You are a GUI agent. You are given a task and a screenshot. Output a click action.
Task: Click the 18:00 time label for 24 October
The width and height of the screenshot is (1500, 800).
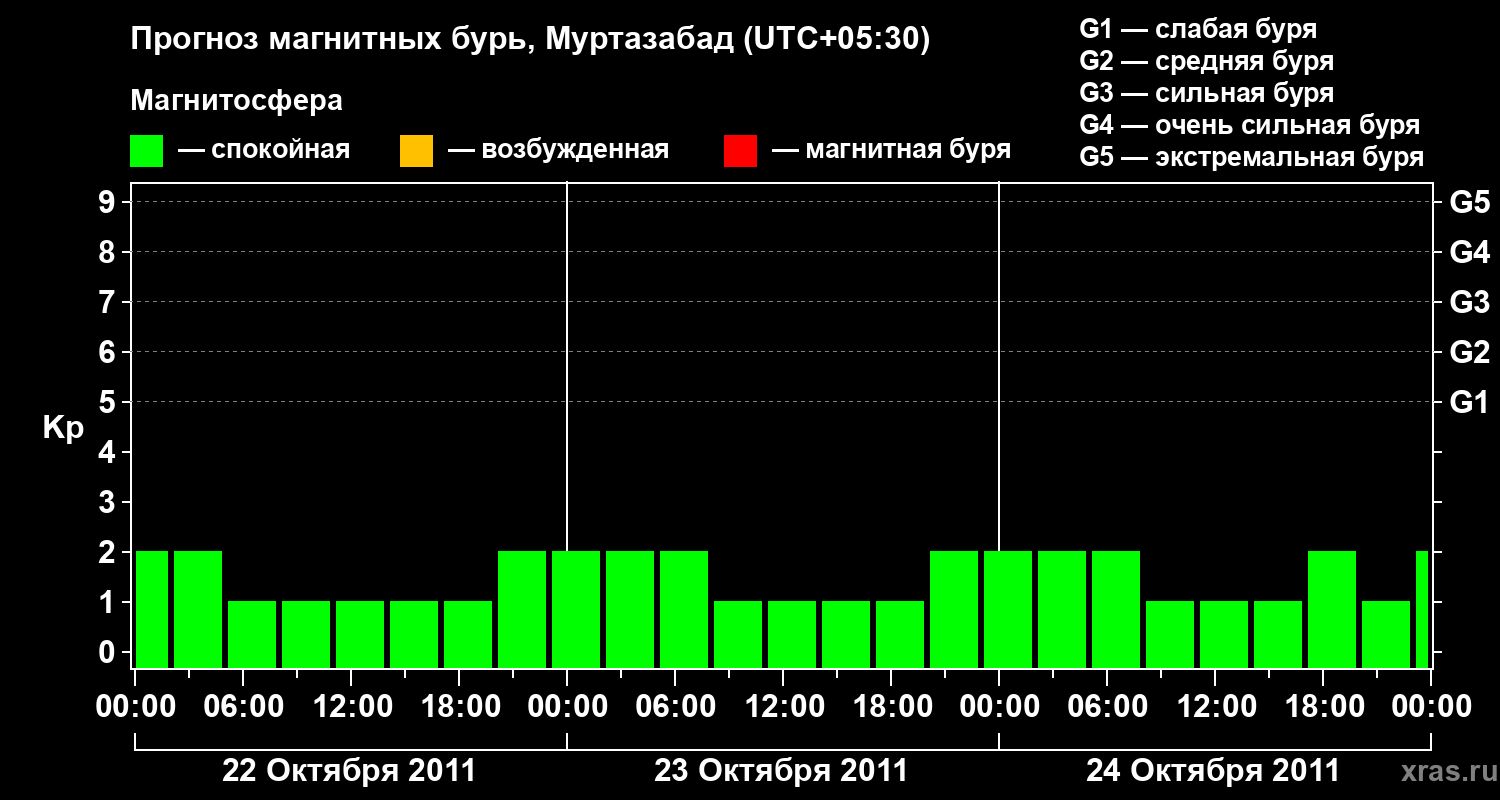click(x=1323, y=707)
